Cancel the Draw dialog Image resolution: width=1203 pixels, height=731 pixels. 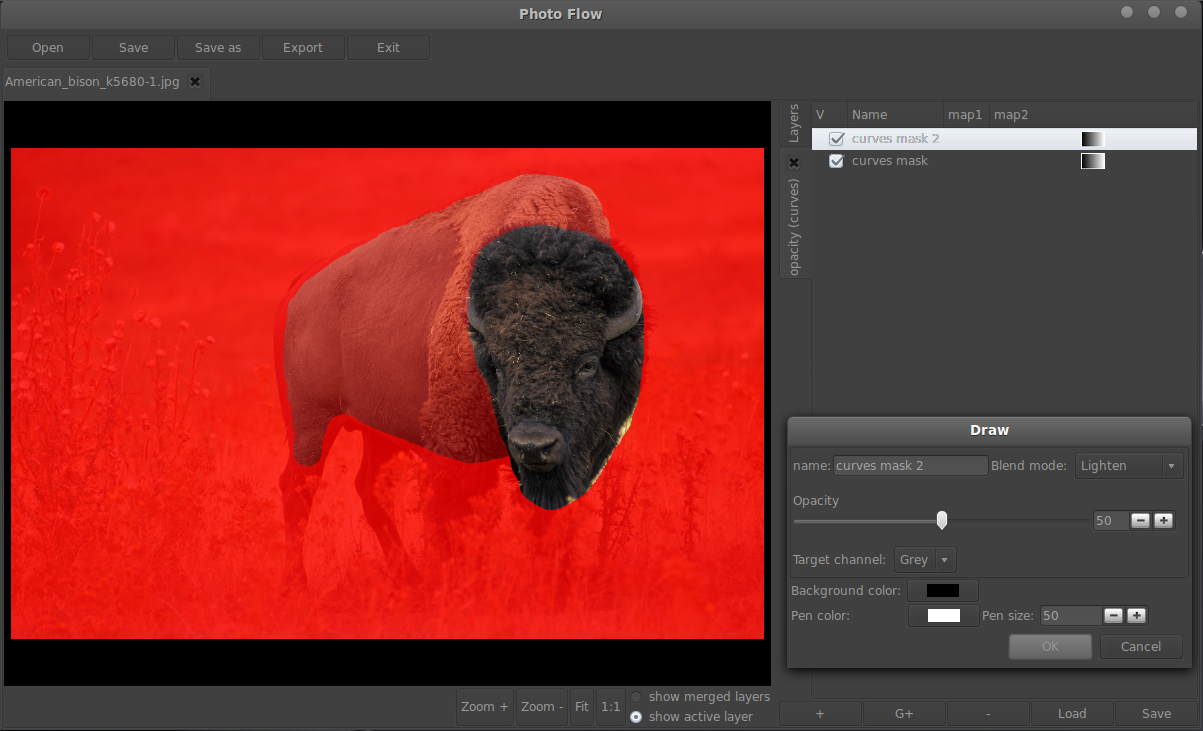1140,646
